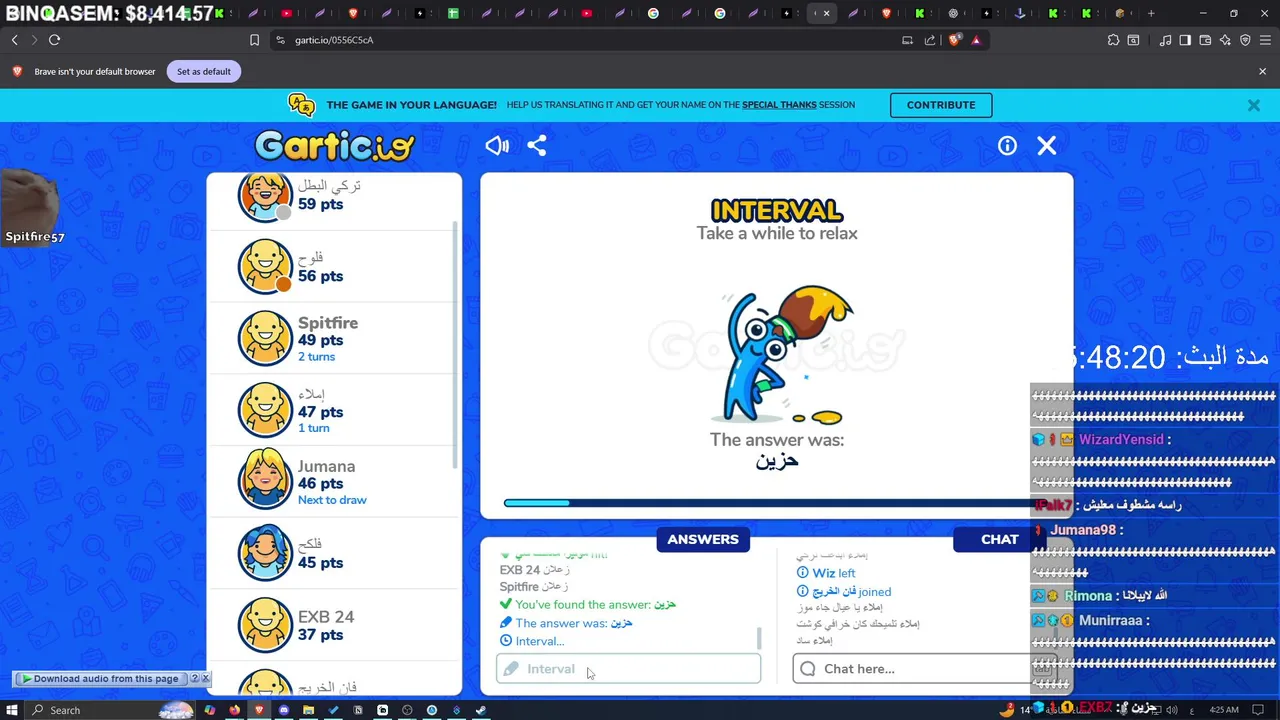Screen dimensions: 1280x720
Task: Click Set as default button
Action: coord(204,72)
